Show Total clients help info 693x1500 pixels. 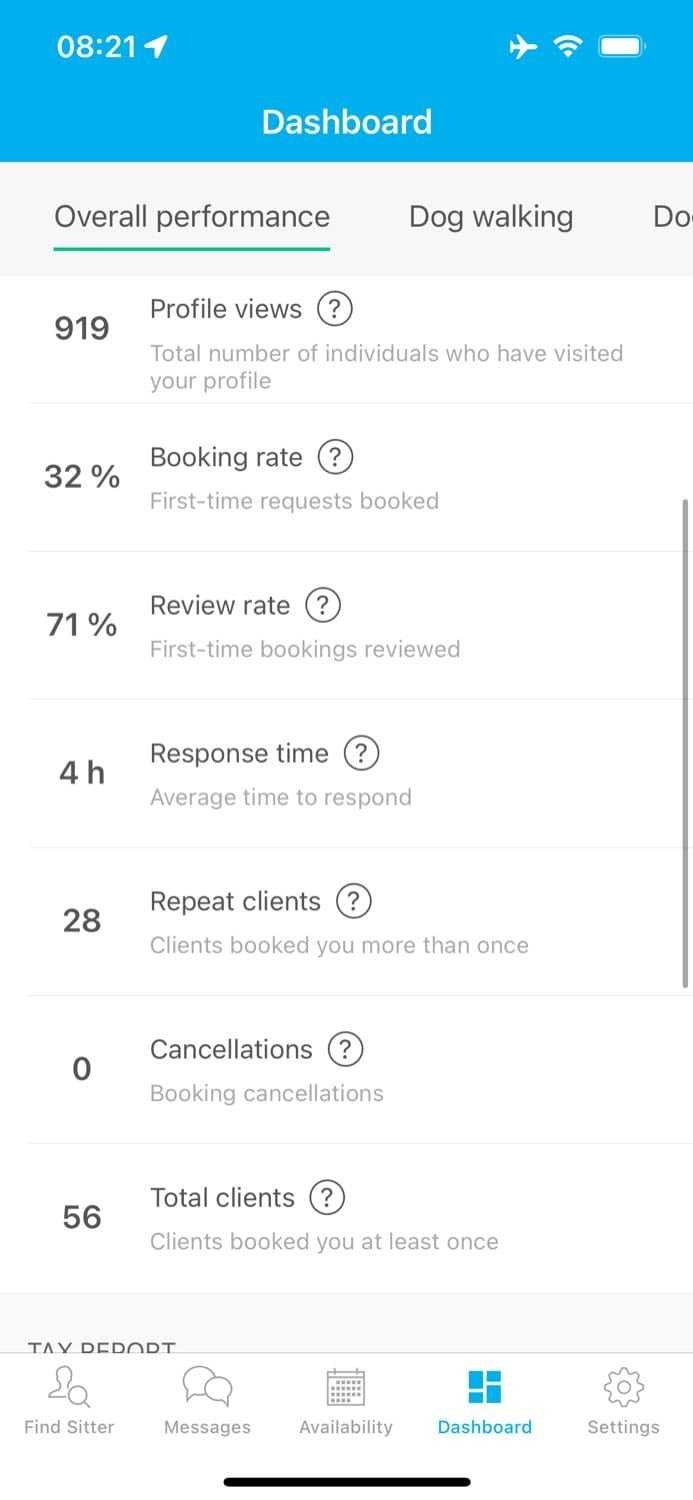(x=327, y=1197)
